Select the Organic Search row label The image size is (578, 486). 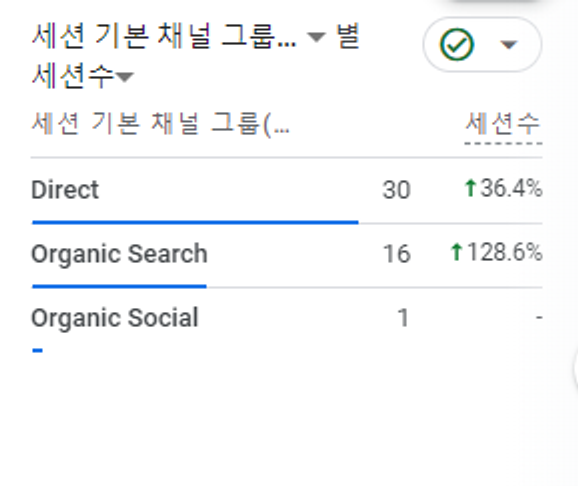click(119, 254)
